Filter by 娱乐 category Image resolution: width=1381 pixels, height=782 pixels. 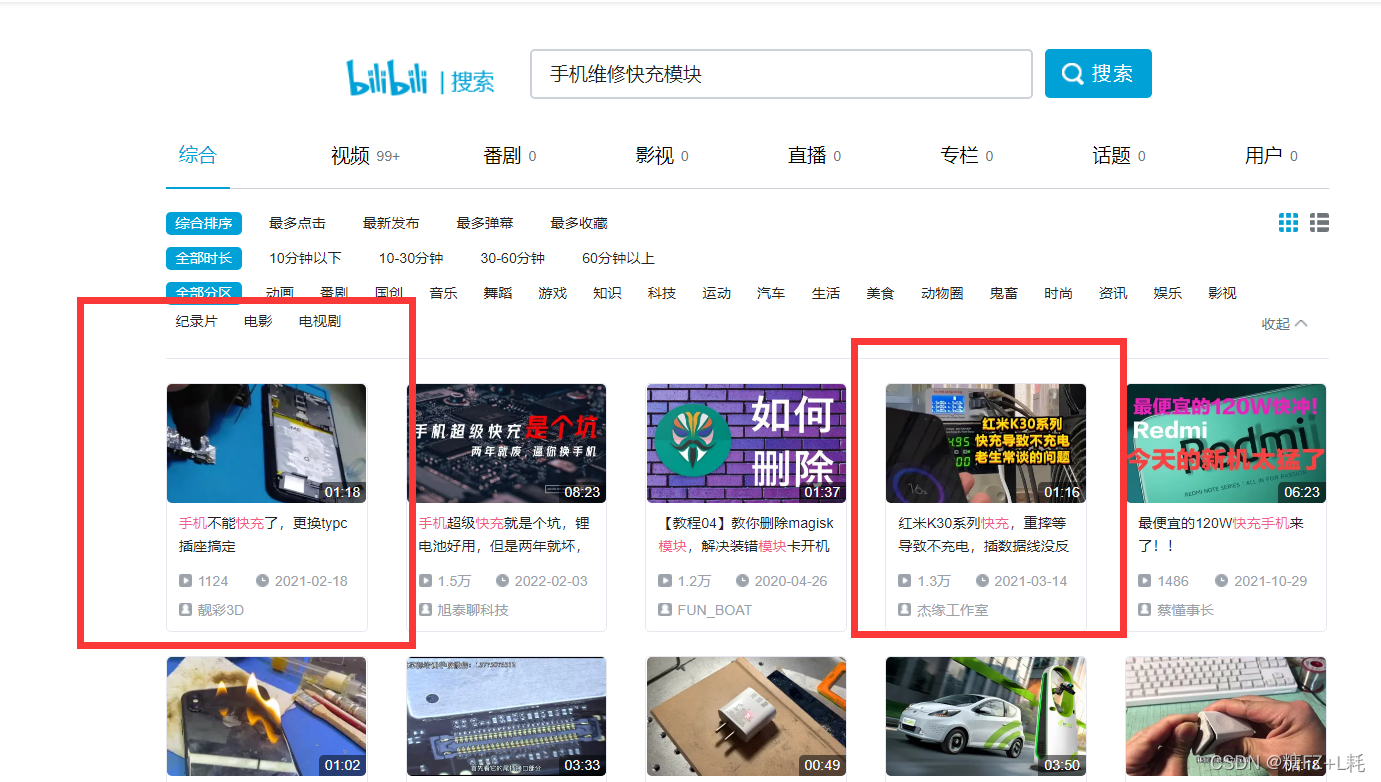coord(1168,293)
